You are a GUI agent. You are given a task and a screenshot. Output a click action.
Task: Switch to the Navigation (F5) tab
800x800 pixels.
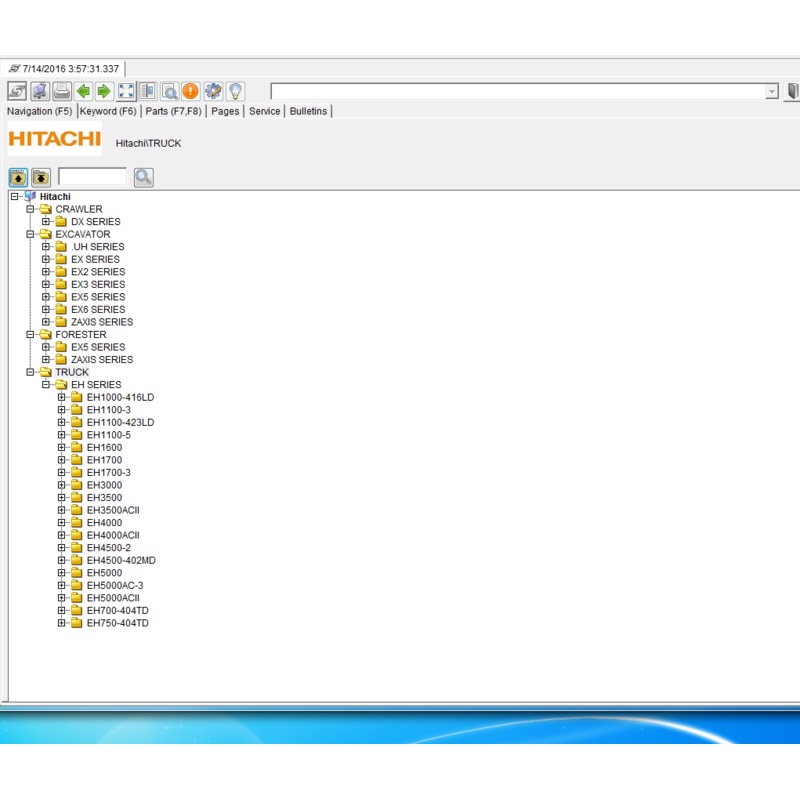pyautogui.click(x=39, y=111)
